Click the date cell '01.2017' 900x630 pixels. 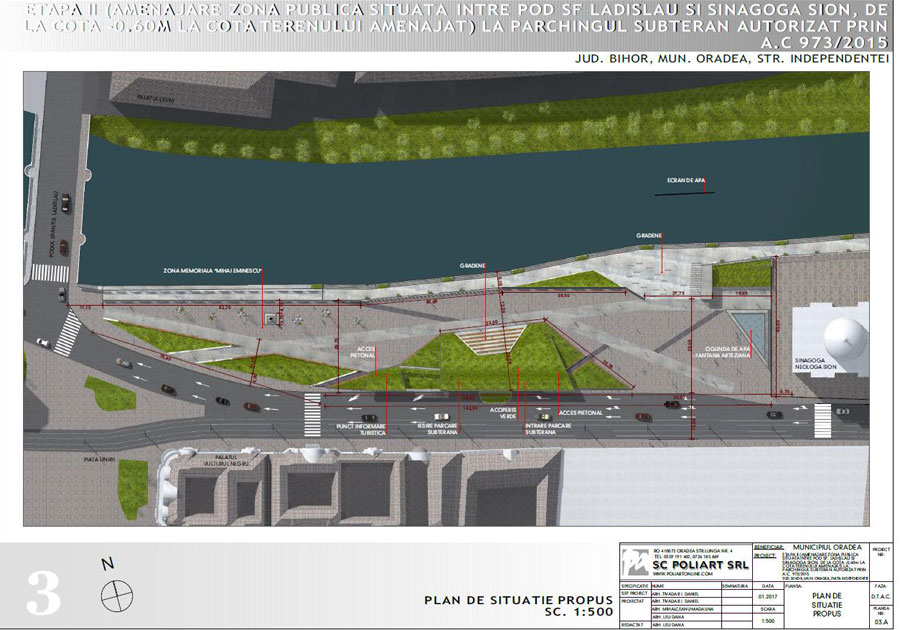tap(767, 597)
